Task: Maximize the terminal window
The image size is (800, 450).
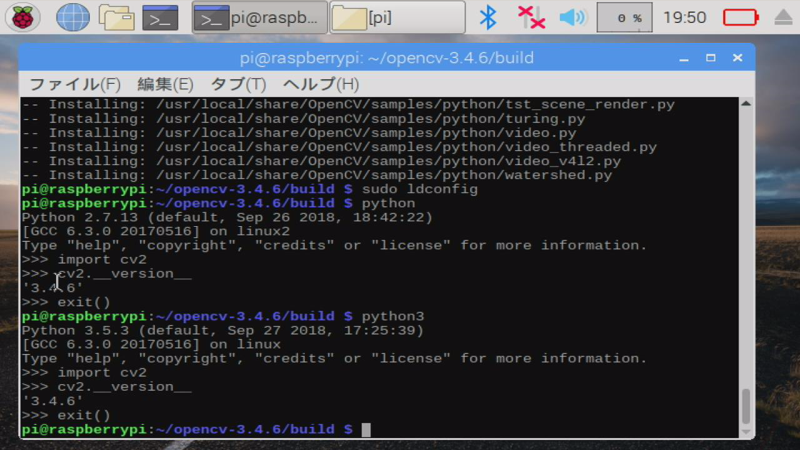Action: [x=711, y=58]
